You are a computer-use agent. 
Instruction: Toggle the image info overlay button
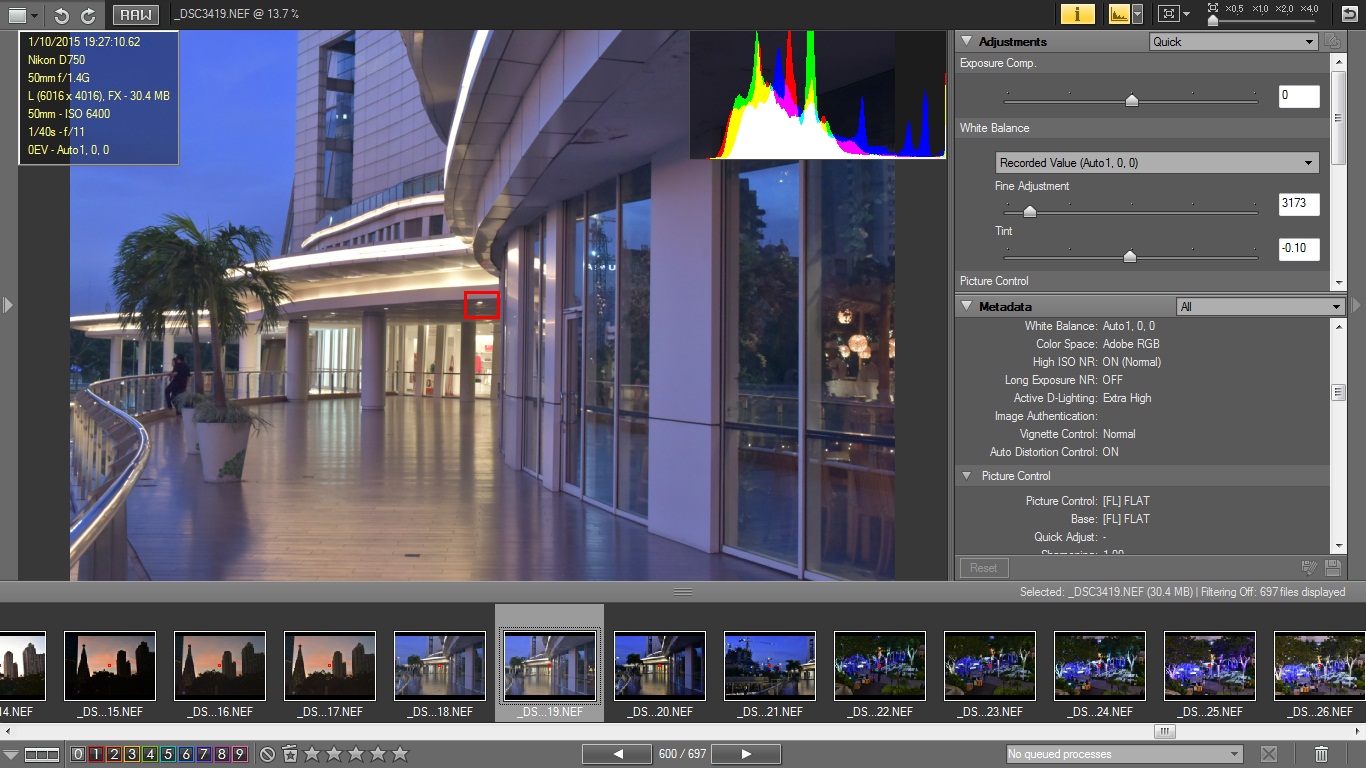(1077, 14)
